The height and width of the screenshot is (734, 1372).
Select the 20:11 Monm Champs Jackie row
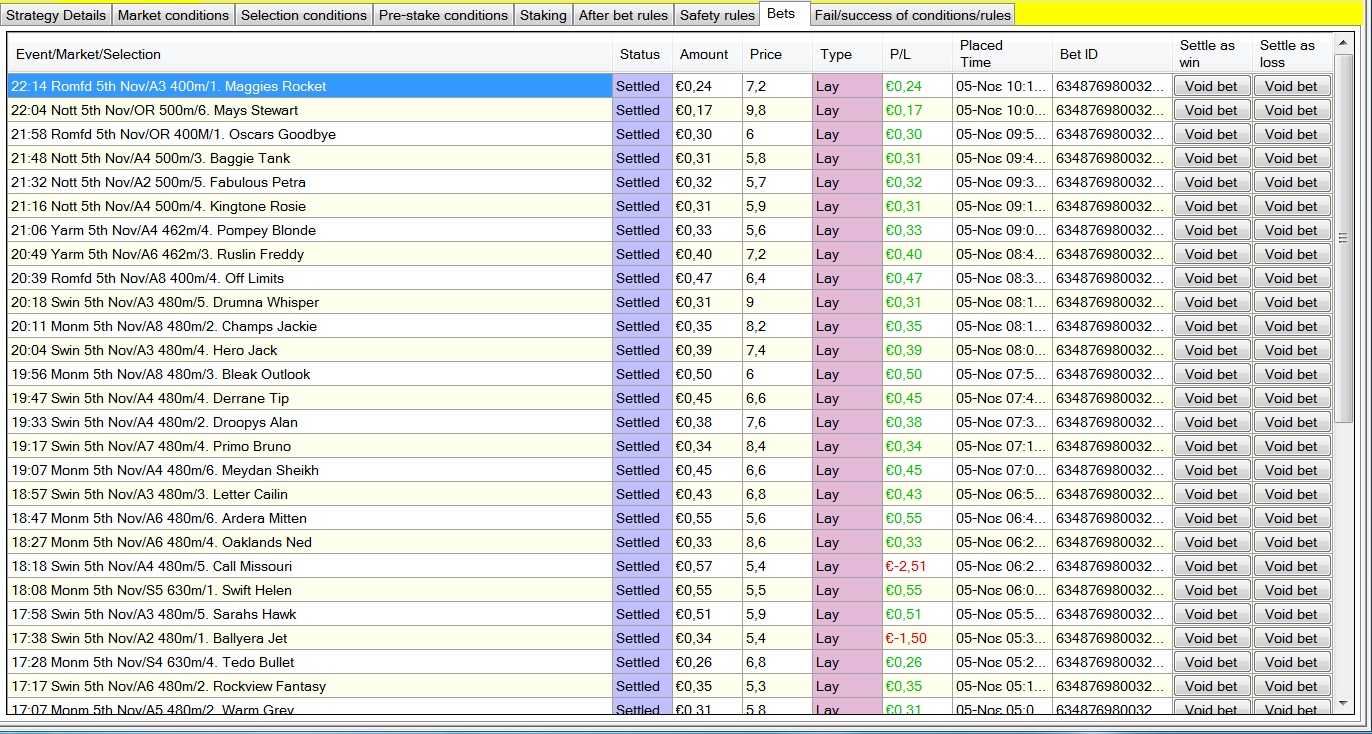[670, 326]
